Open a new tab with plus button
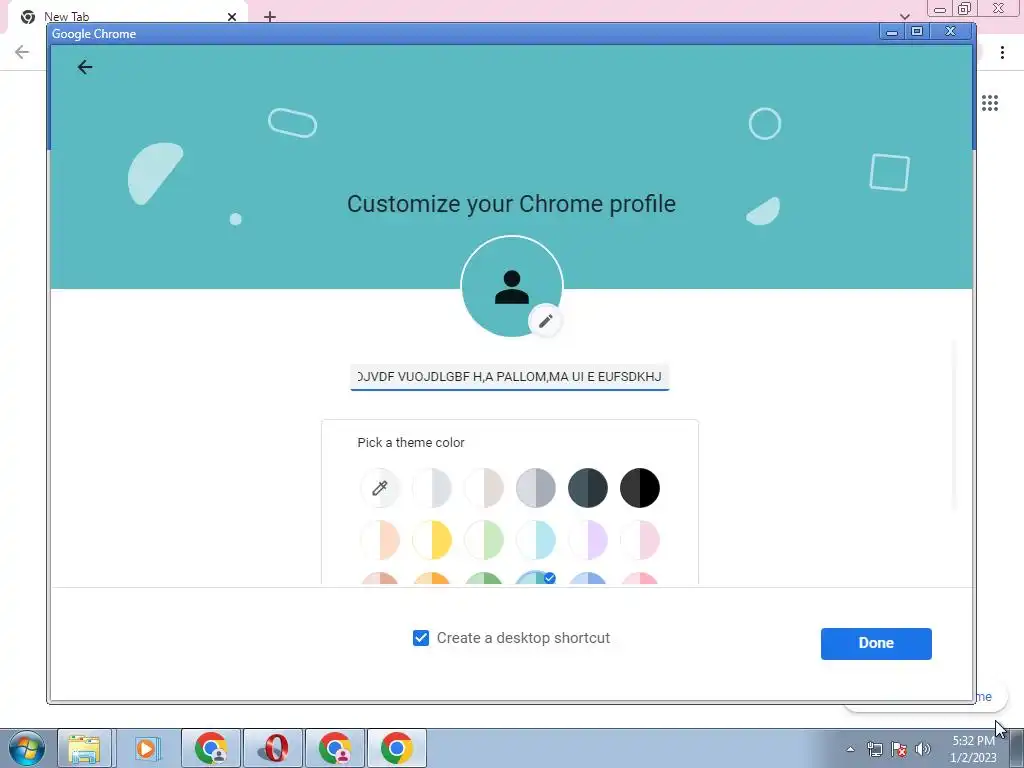This screenshot has width=1024, height=768. pyautogui.click(x=270, y=16)
